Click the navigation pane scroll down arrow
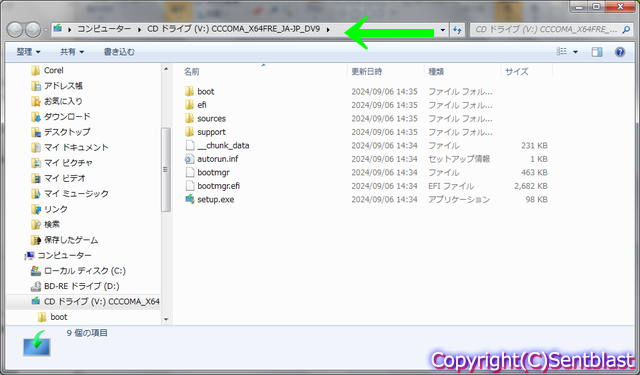The height and width of the screenshot is (375, 640). pos(166,320)
